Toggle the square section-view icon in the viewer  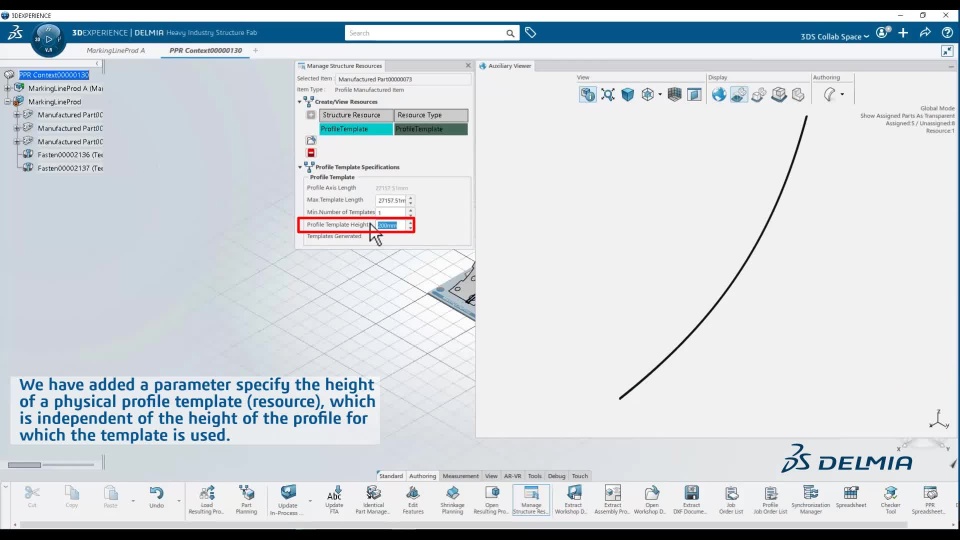(694, 94)
